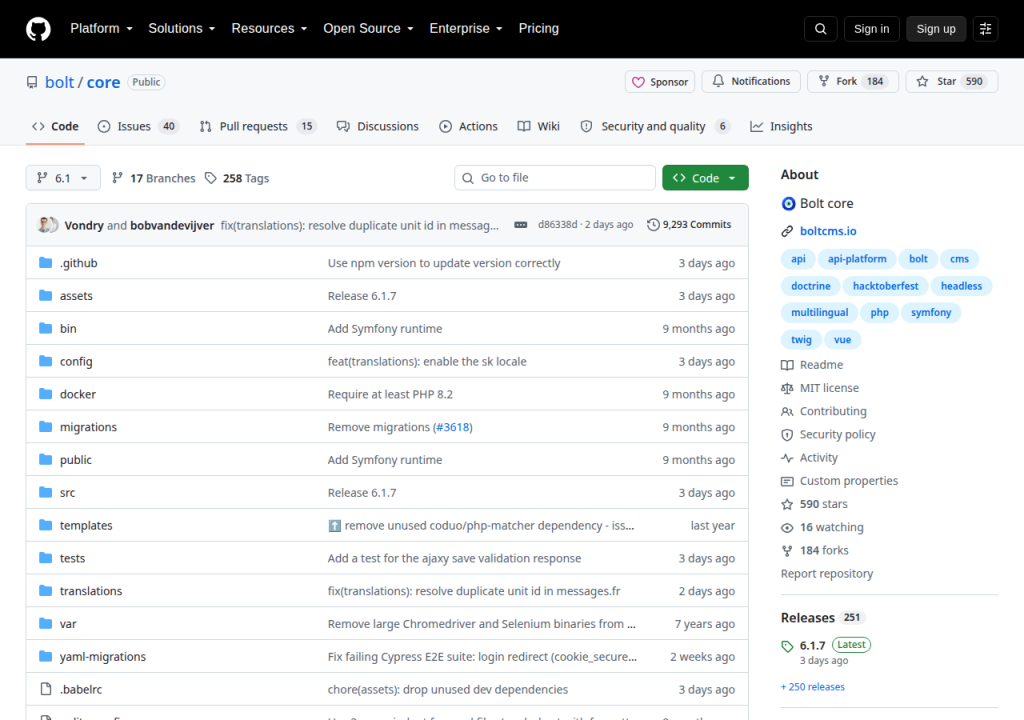Click the public folder icon
The width and height of the screenshot is (1024, 720).
coord(46,459)
